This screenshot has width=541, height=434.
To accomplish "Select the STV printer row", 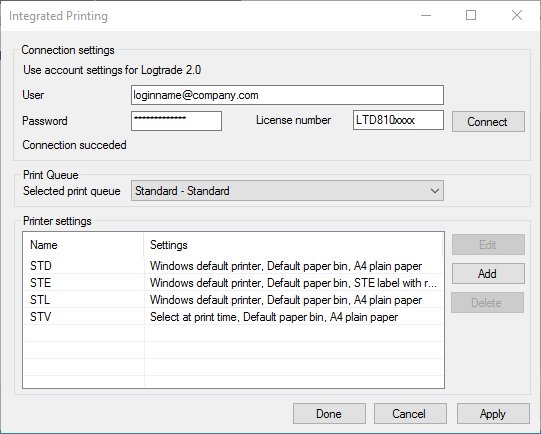I will coord(233,316).
